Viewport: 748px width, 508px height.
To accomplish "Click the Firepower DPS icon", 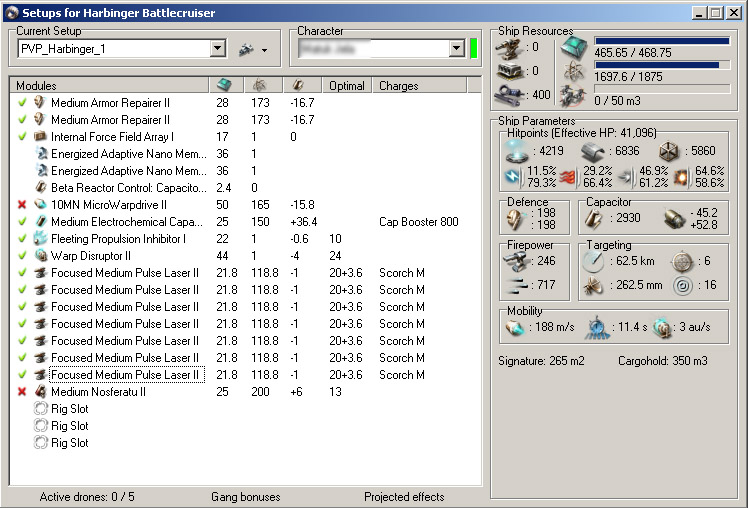I will (x=518, y=285).
